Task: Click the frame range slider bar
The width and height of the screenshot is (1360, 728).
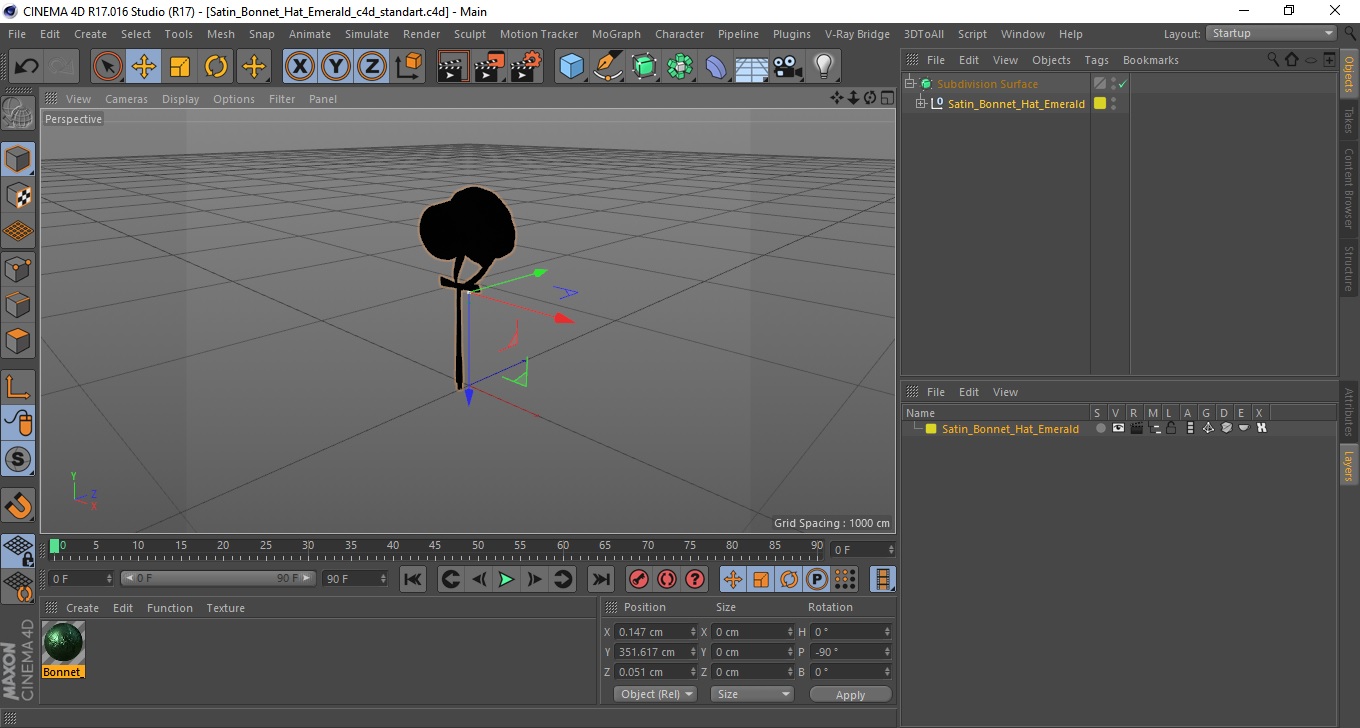Action: click(218, 579)
